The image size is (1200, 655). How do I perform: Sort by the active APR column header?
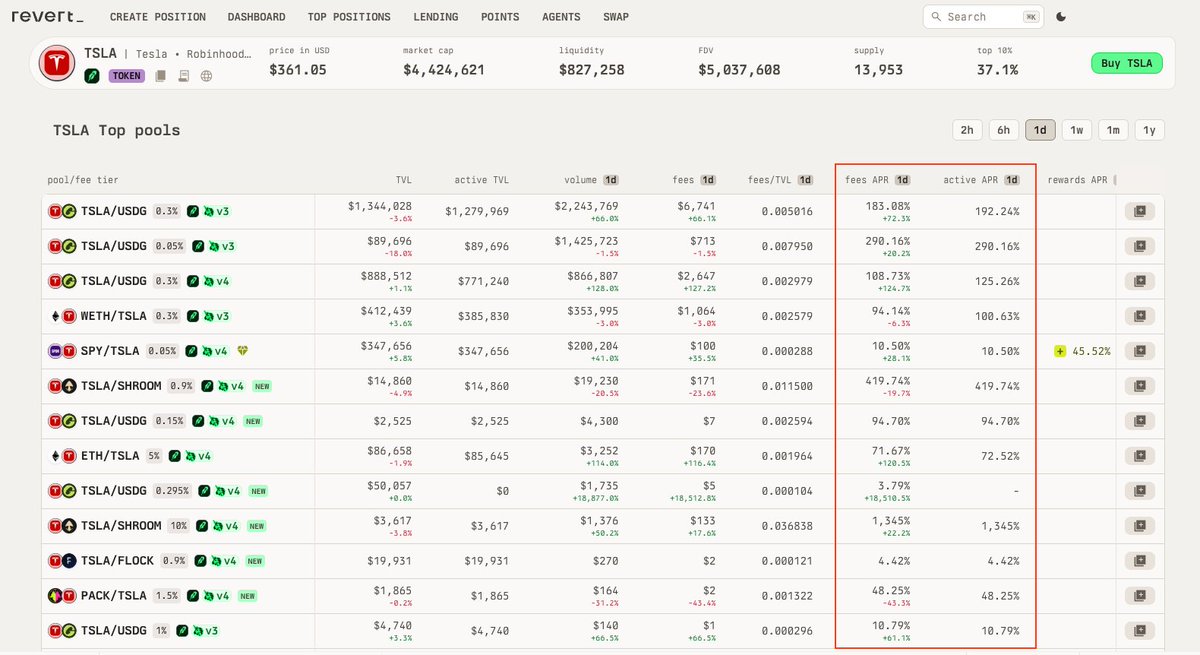pos(982,180)
